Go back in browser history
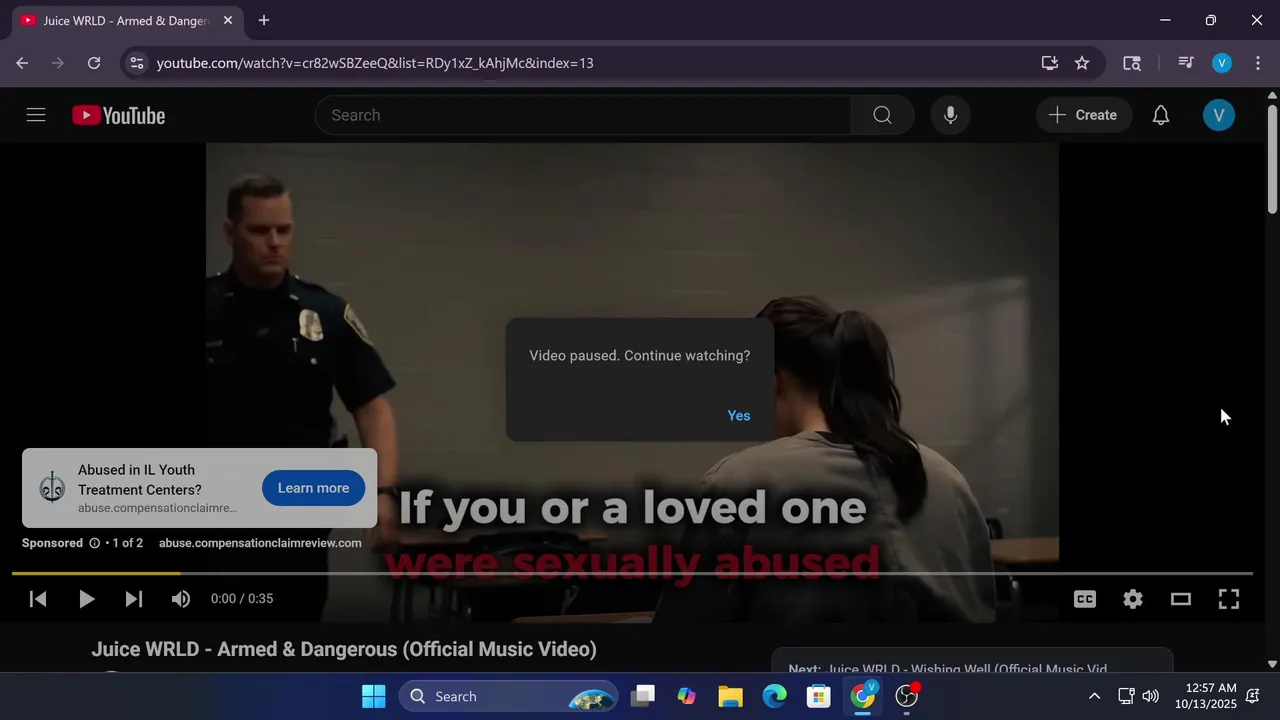Viewport: 1280px width, 720px height. coord(22,63)
